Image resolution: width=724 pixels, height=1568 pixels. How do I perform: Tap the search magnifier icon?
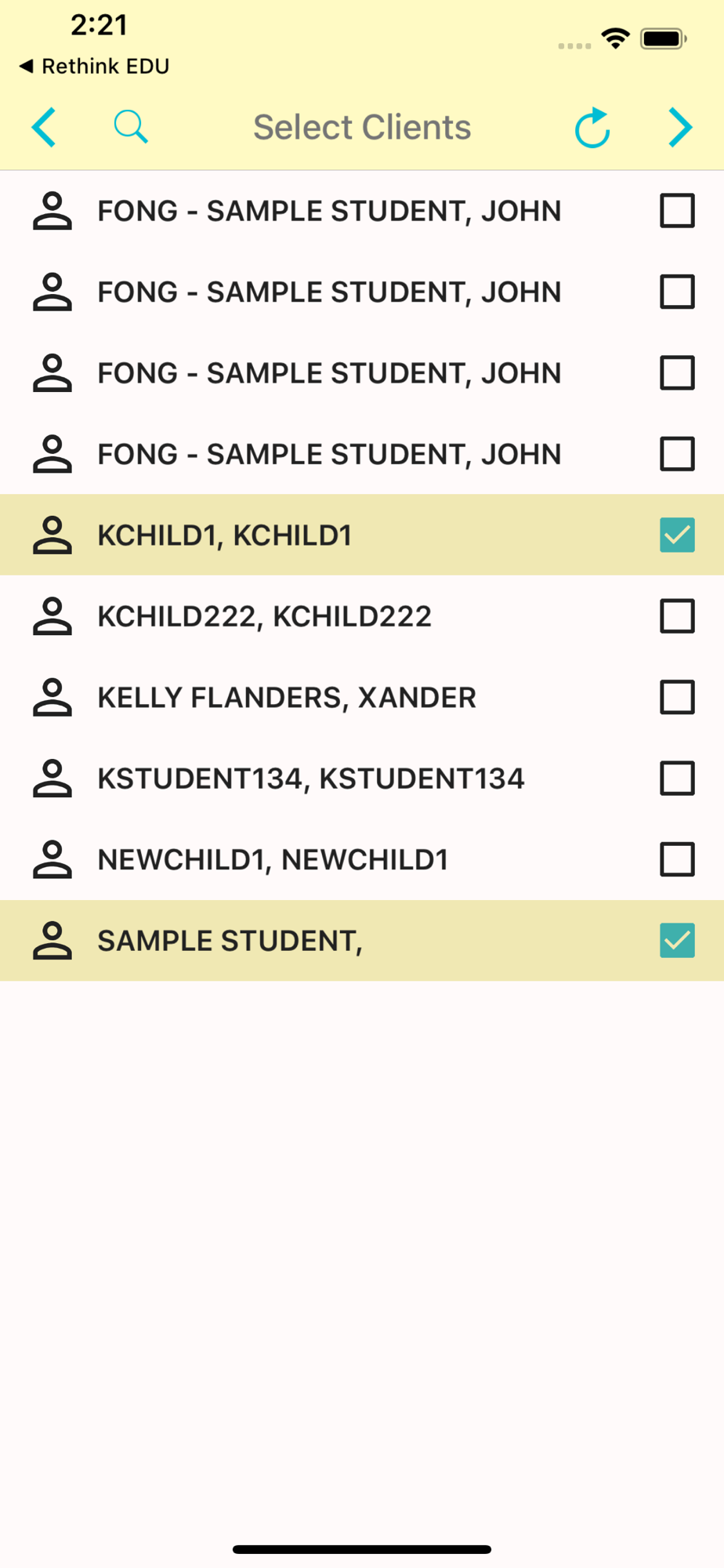click(130, 127)
